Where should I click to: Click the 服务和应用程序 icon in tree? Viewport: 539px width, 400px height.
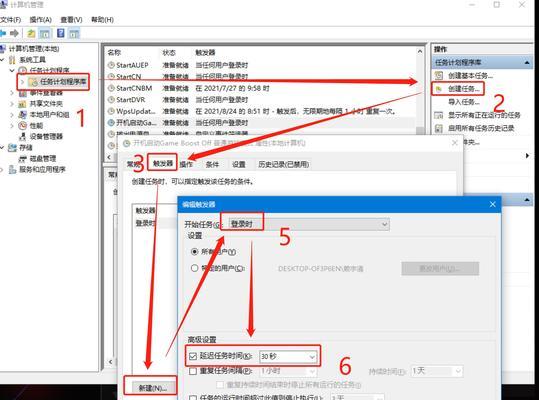[x=12, y=169]
